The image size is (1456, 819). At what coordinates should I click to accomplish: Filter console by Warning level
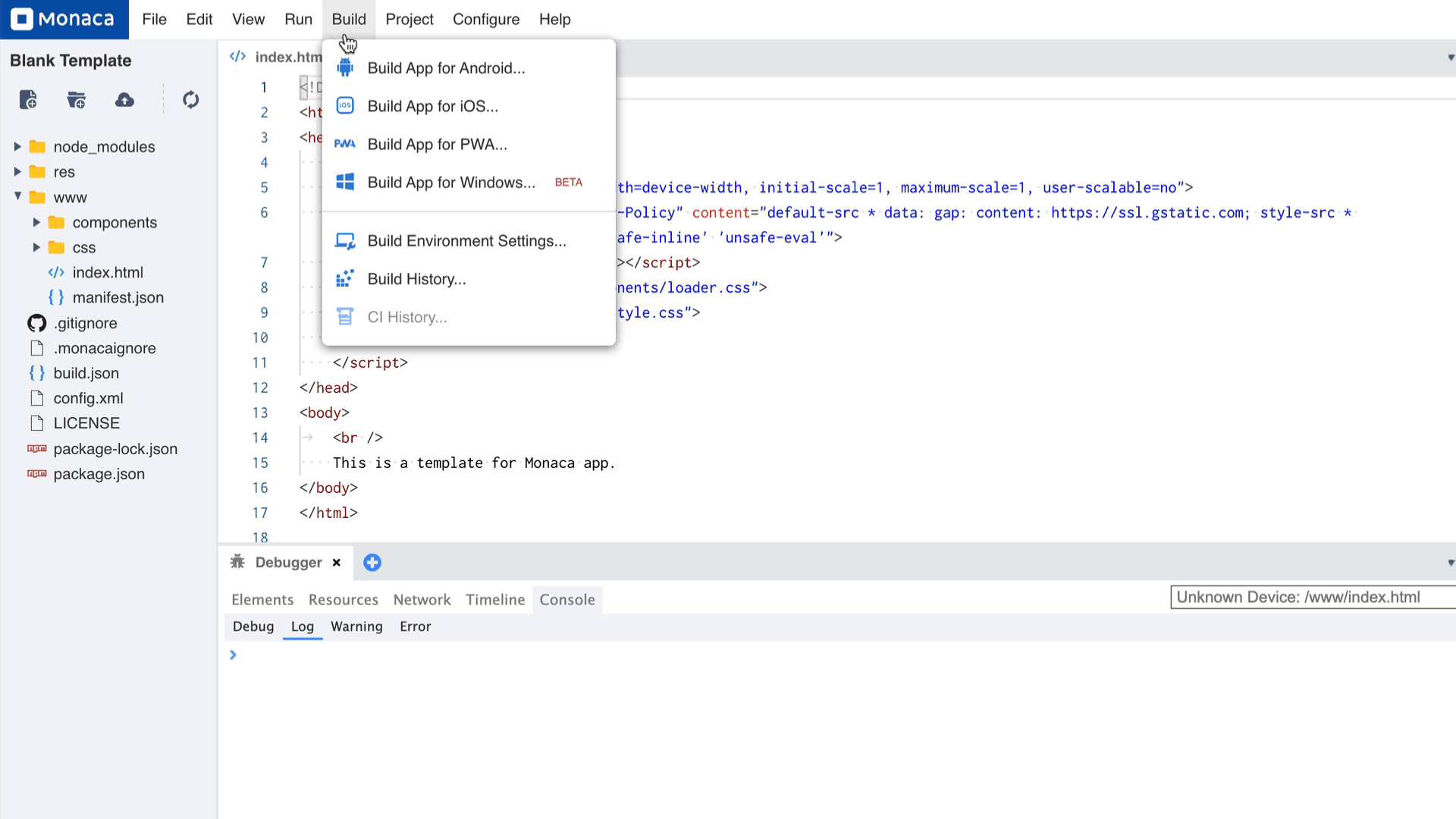point(356,626)
